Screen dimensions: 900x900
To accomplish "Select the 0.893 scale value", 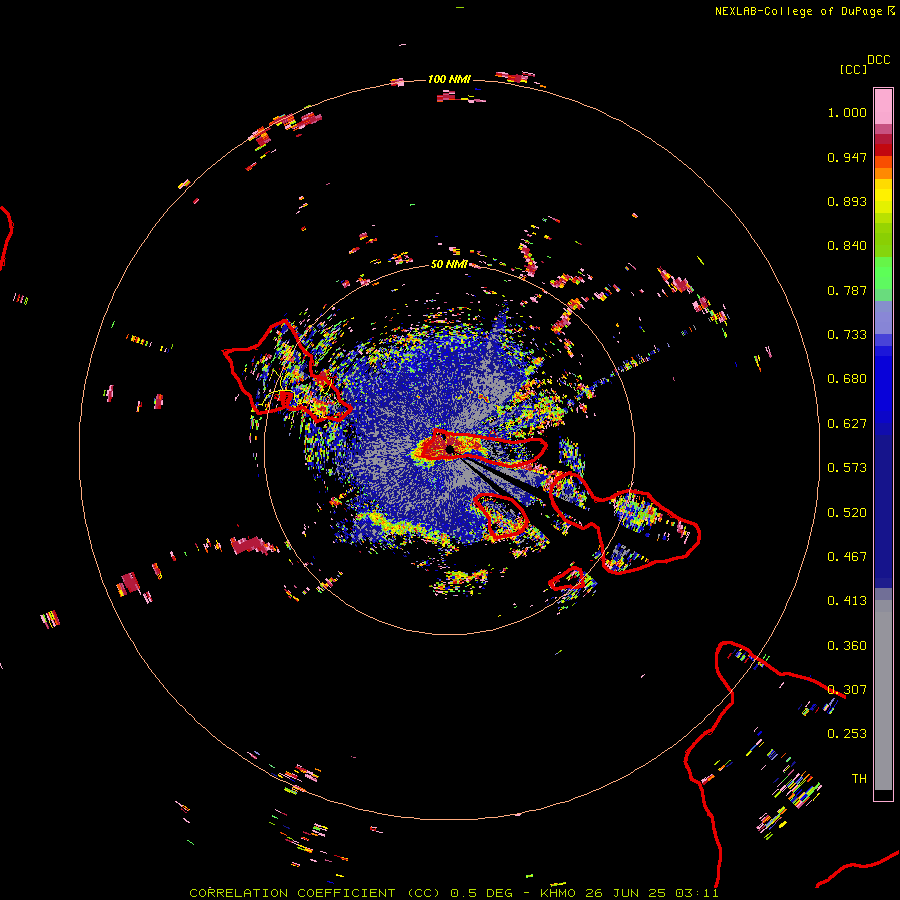I will (847, 201).
